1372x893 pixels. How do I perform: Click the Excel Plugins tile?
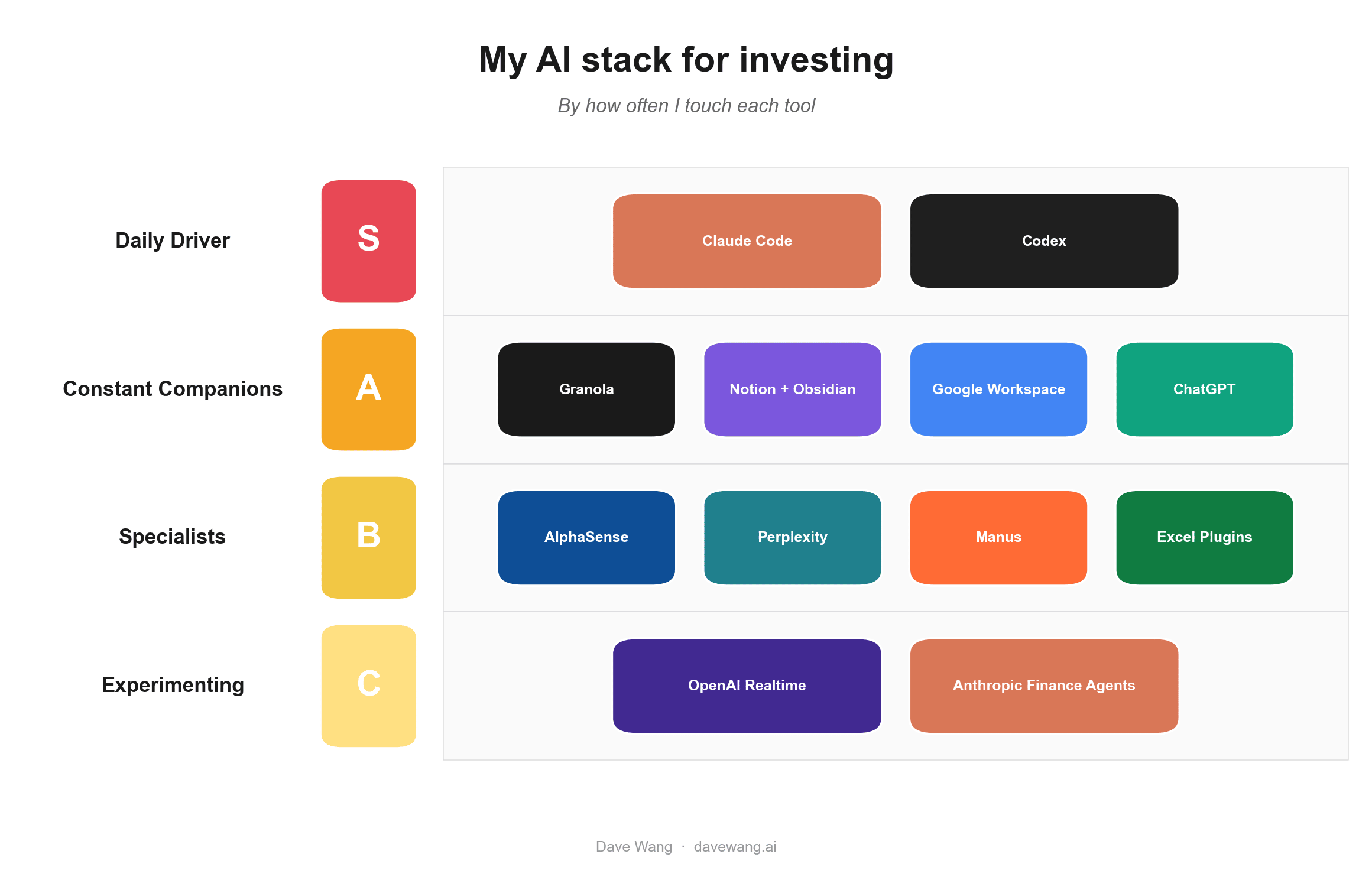coord(1204,538)
